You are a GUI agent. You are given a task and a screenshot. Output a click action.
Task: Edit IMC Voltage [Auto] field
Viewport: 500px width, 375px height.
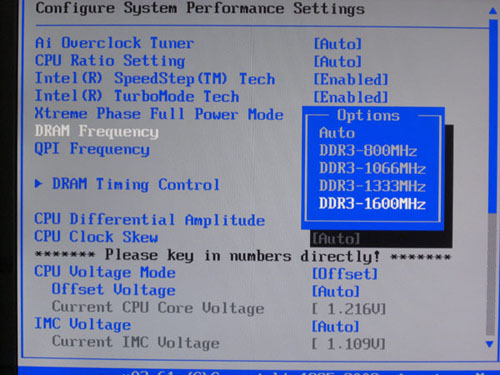pos(336,326)
